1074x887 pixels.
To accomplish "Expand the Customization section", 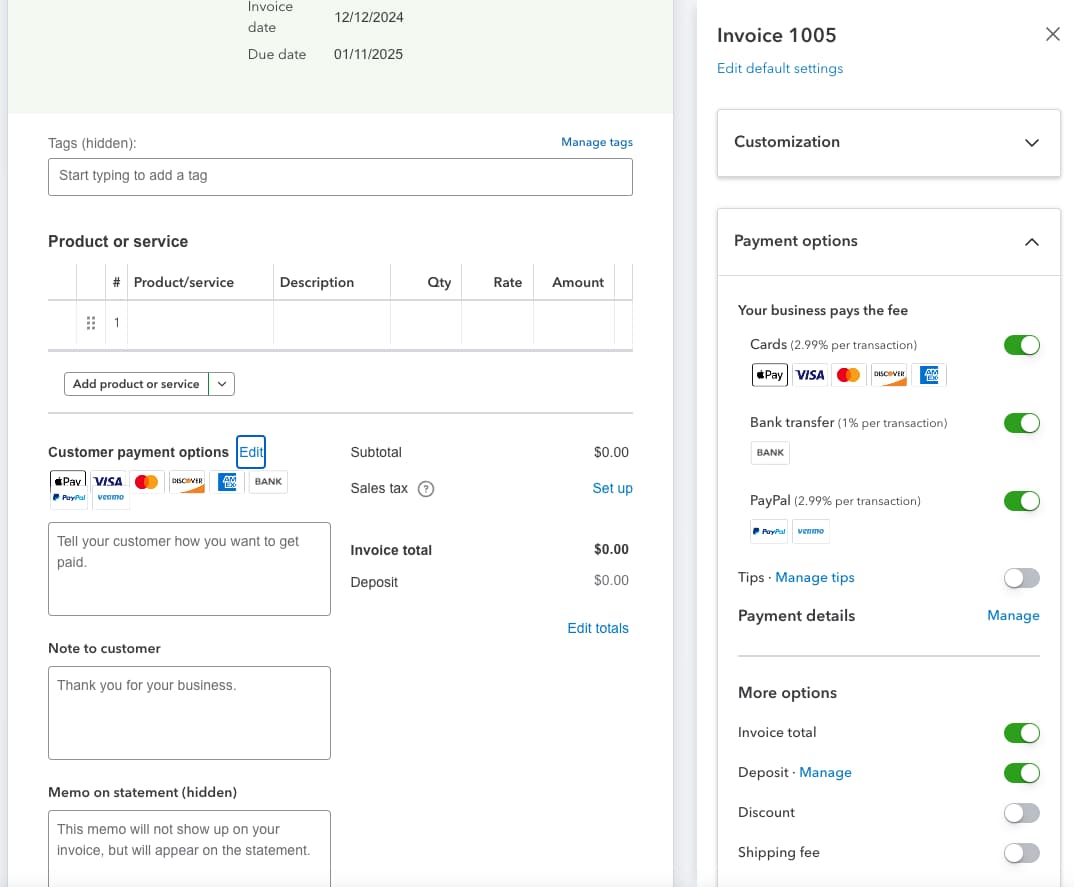I will point(1032,142).
